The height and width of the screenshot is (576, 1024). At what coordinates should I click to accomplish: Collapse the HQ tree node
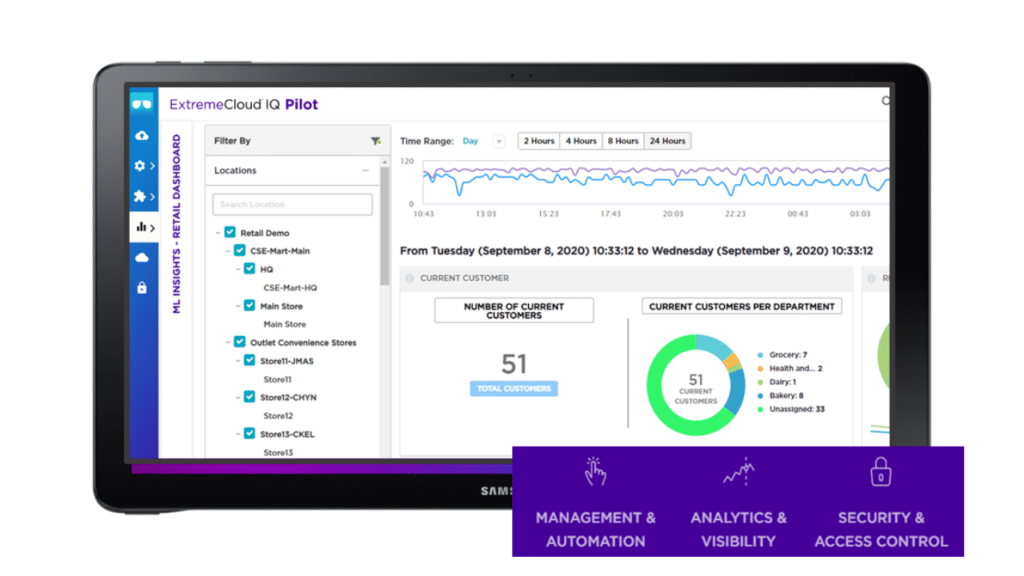(238, 269)
